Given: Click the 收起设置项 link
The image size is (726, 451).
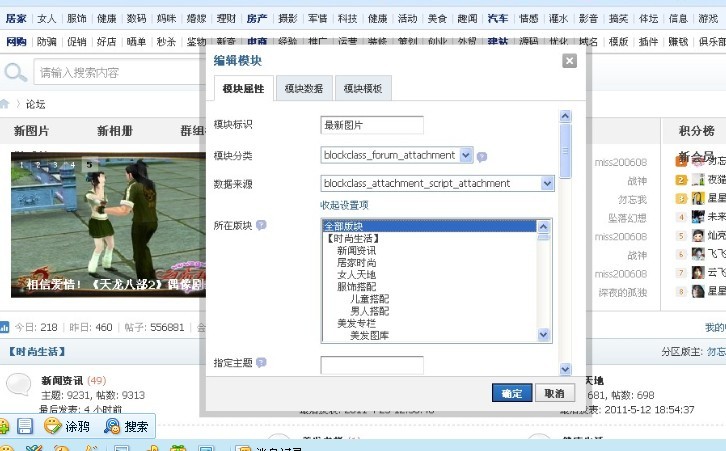Looking at the screenshot, I should 344,205.
